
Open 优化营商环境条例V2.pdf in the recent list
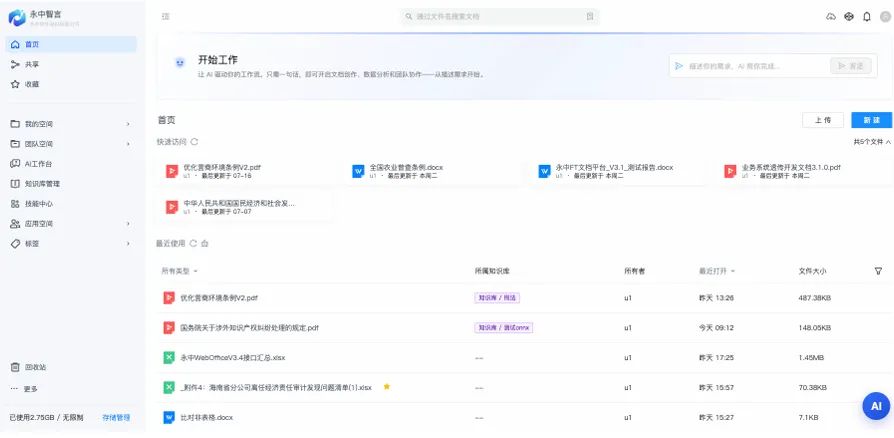pyautogui.click(x=219, y=298)
